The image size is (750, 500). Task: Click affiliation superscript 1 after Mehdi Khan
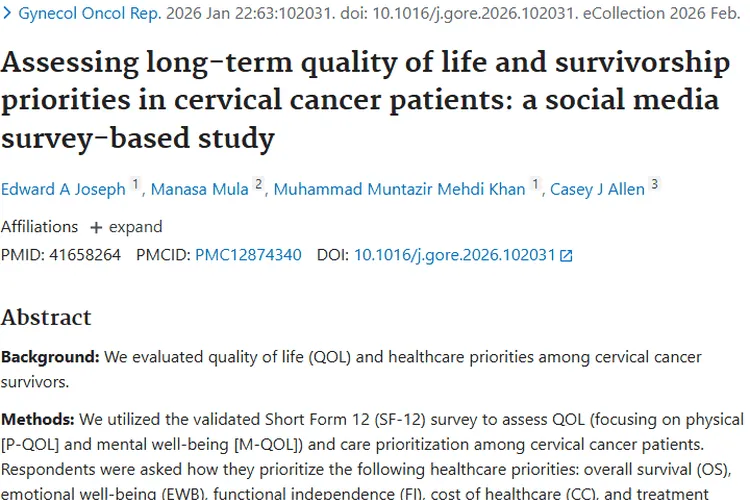pos(536,185)
